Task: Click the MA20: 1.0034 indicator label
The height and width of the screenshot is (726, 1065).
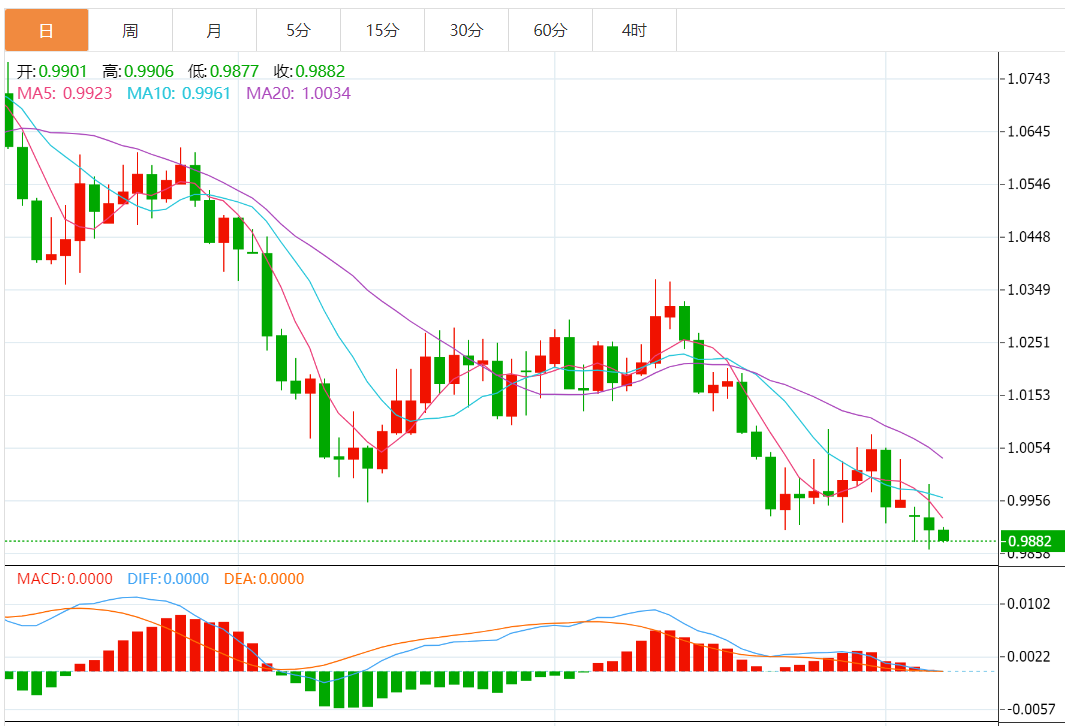Action: tap(298, 93)
